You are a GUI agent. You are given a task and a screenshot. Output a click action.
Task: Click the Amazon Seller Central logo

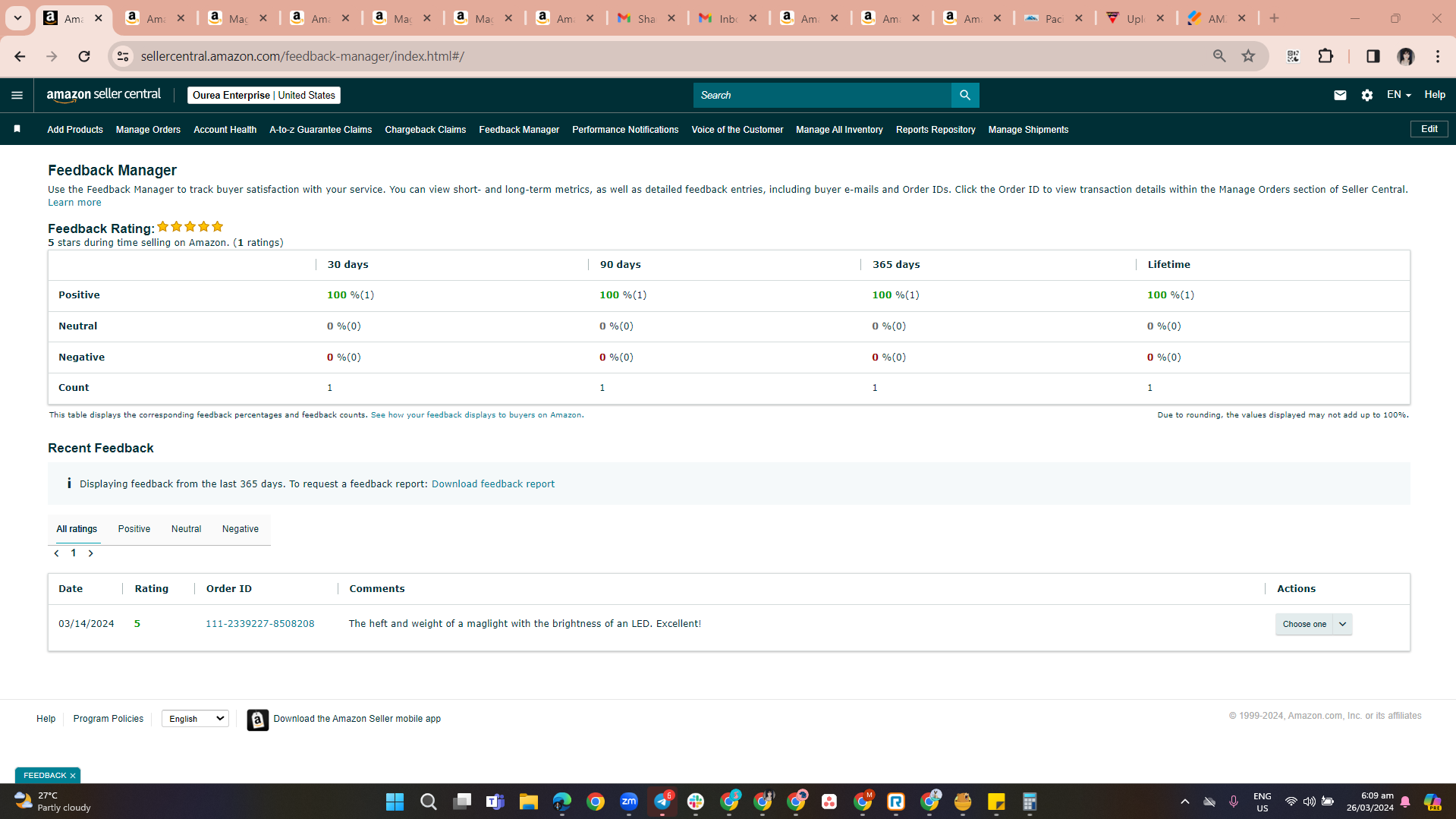click(x=104, y=96)
